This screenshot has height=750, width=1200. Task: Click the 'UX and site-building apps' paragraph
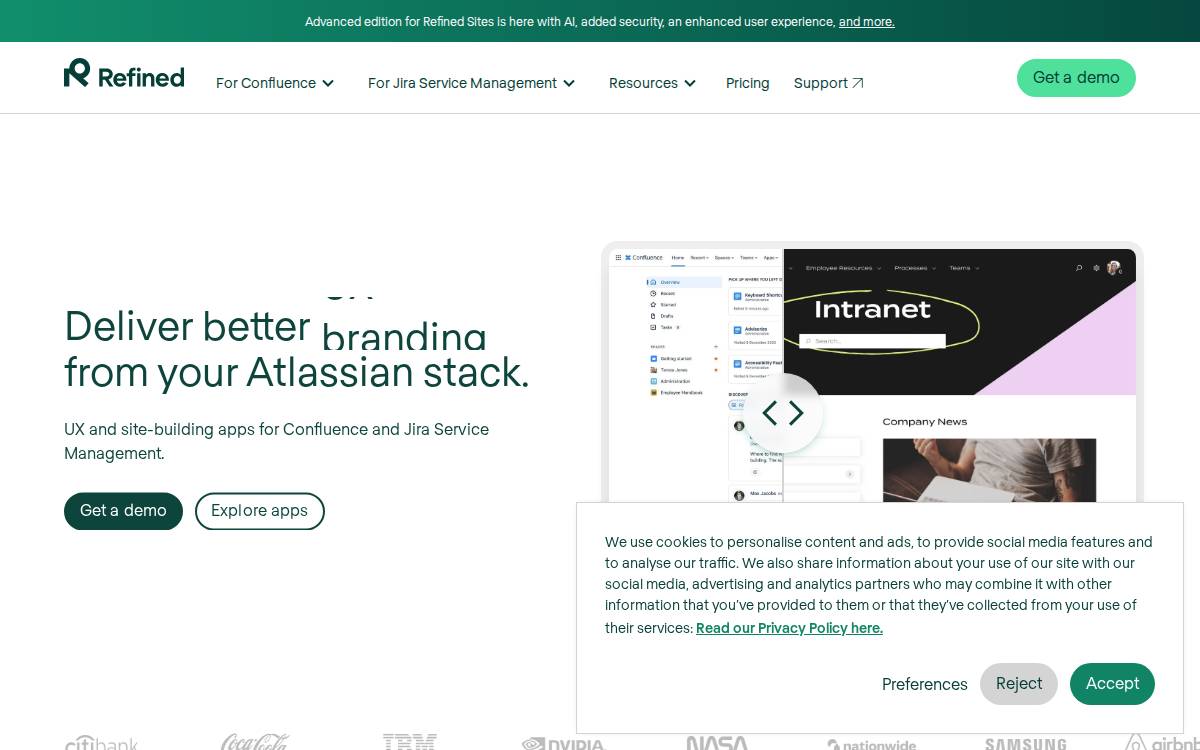[277, 441]
